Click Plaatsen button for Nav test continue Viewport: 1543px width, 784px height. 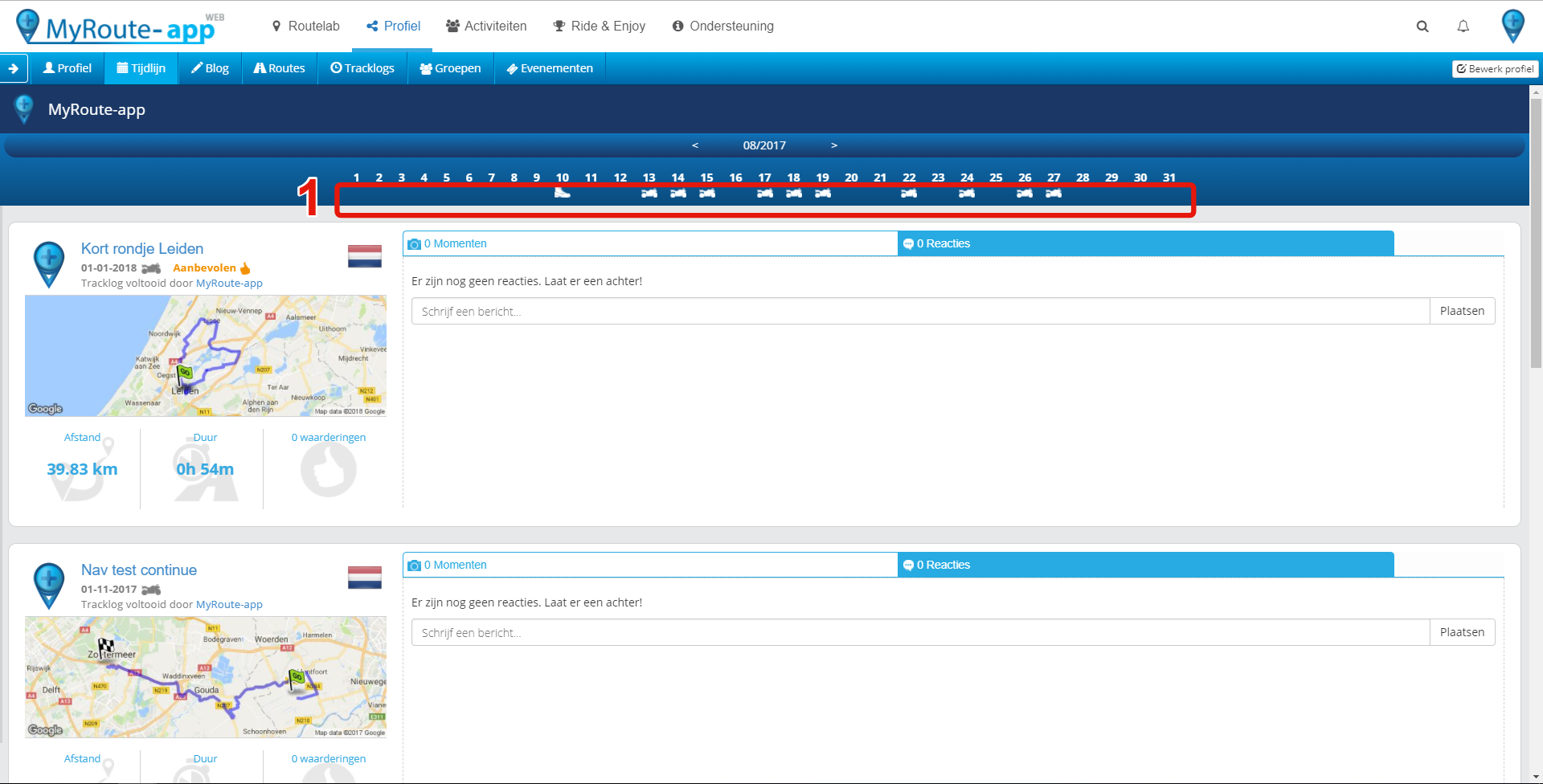point(1462,632)
